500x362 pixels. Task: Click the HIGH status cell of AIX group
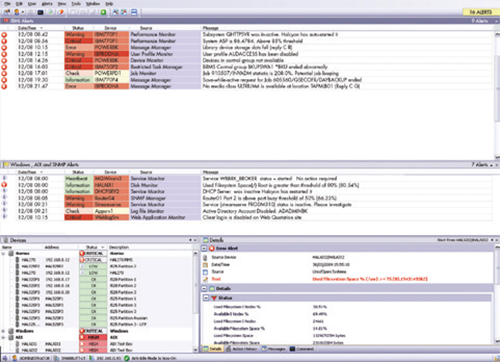[x=93, y=337]
